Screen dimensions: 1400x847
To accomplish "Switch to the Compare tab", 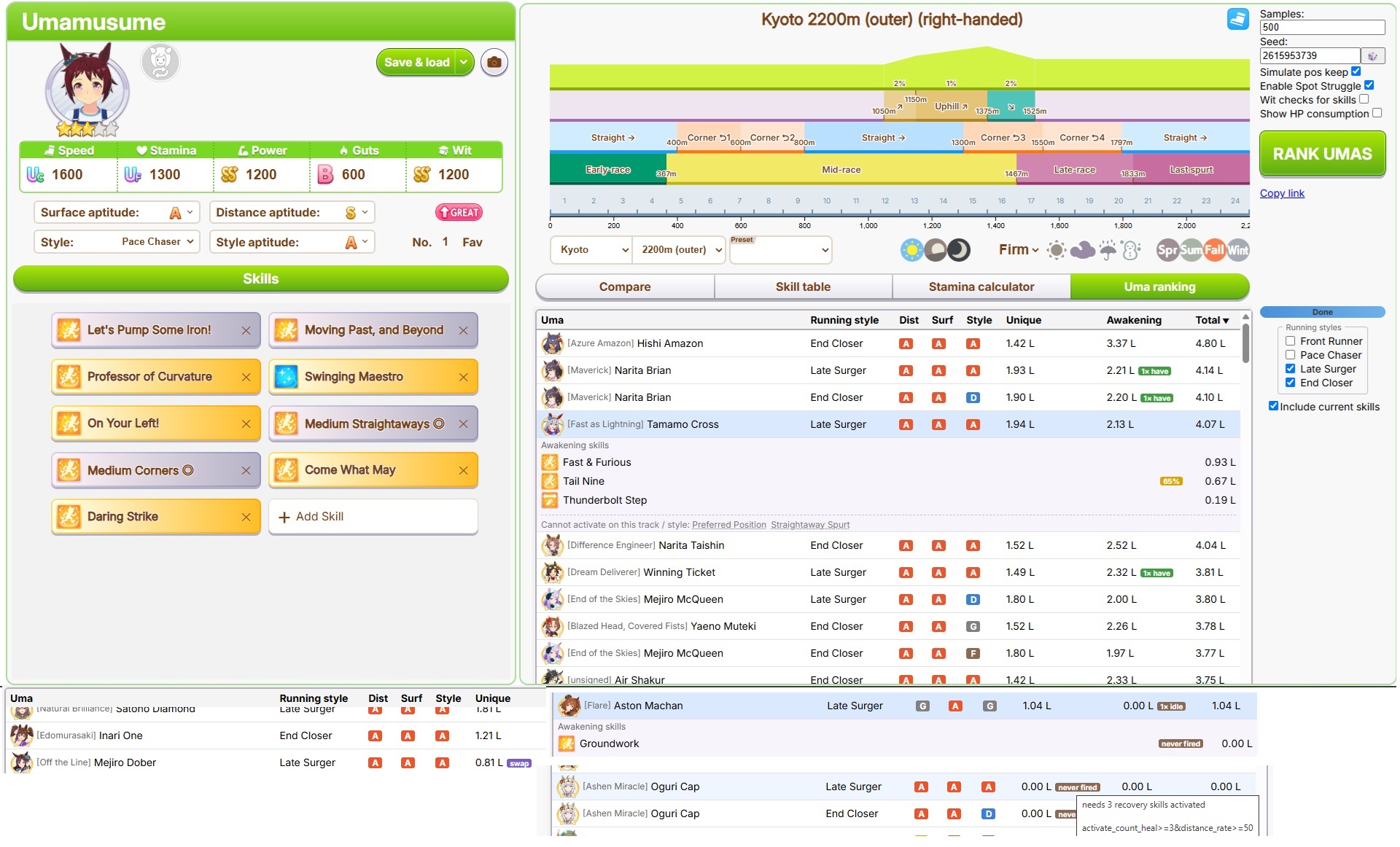I will pos(625,287).
